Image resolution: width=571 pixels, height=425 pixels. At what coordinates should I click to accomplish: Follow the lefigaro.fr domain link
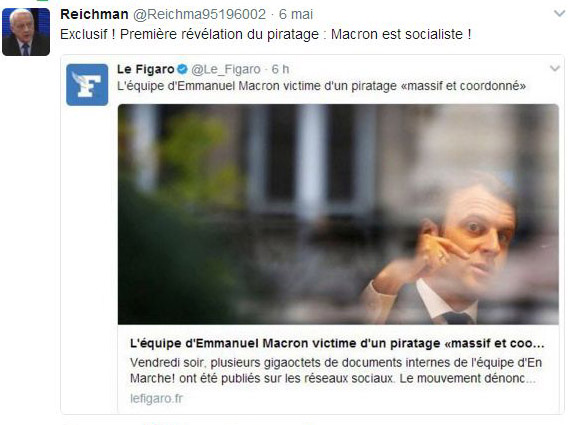pos(156,398)
